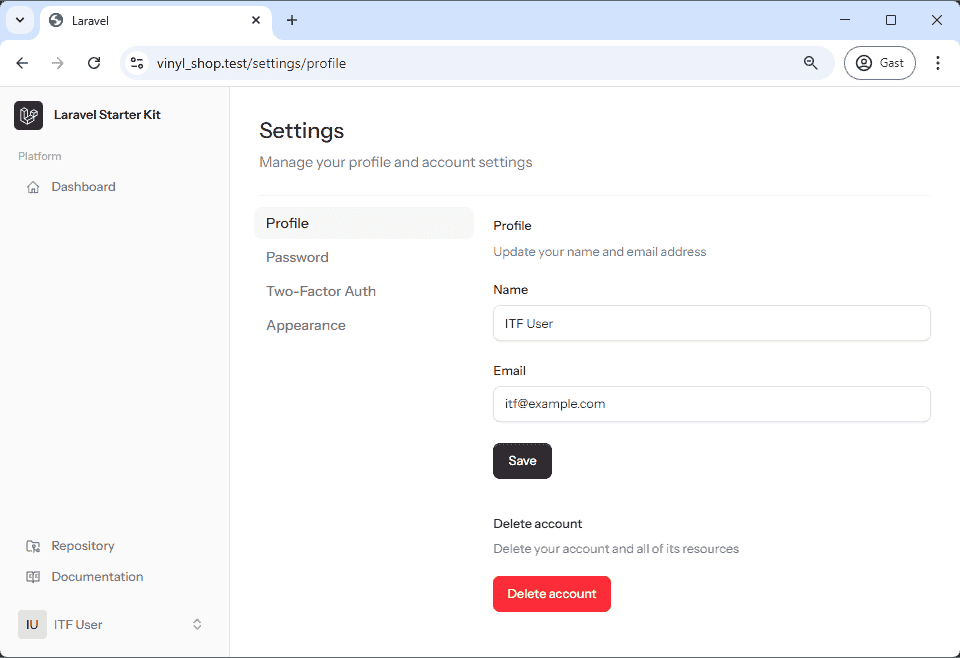The height and width of the screenshot is (658, 960).
Task: Click the Repository folder icon
Action: pos(33,546)
